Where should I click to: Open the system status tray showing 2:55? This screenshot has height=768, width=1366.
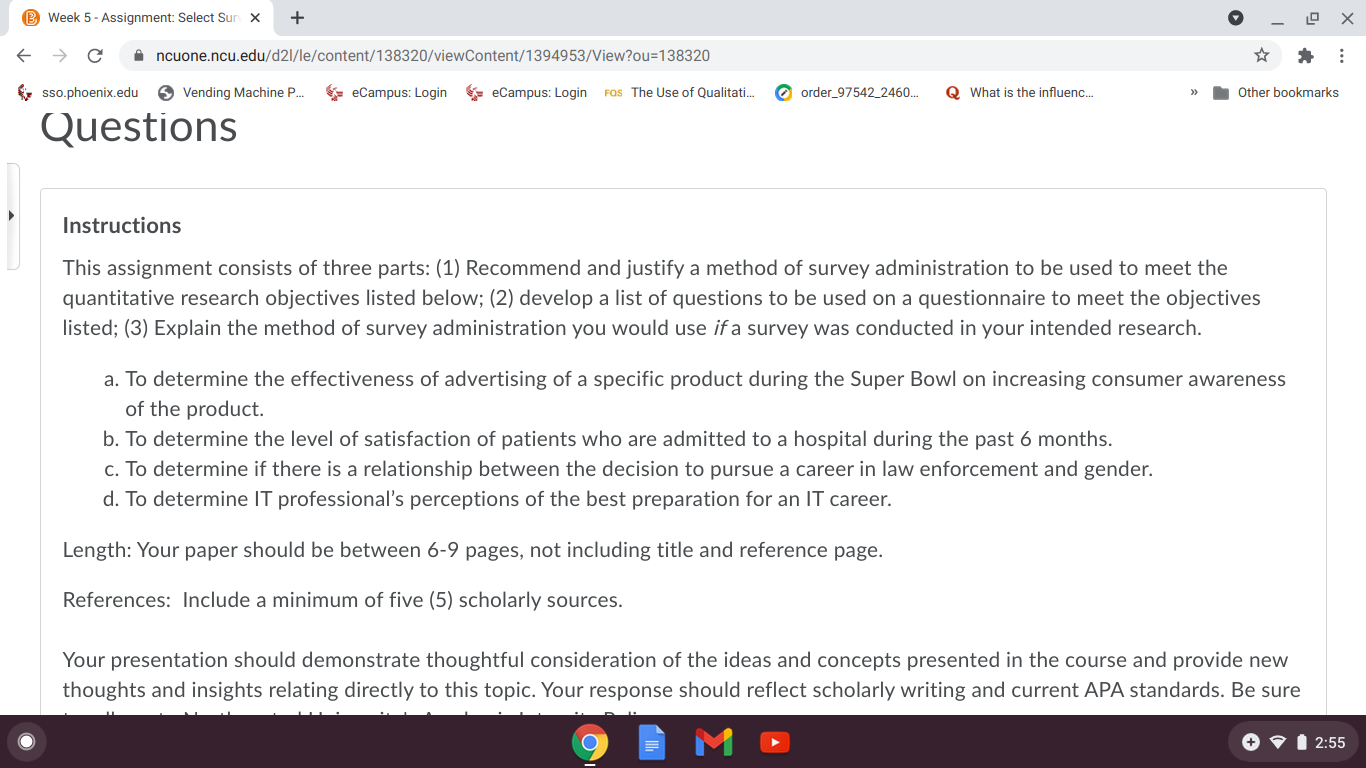pos(1294,742)
